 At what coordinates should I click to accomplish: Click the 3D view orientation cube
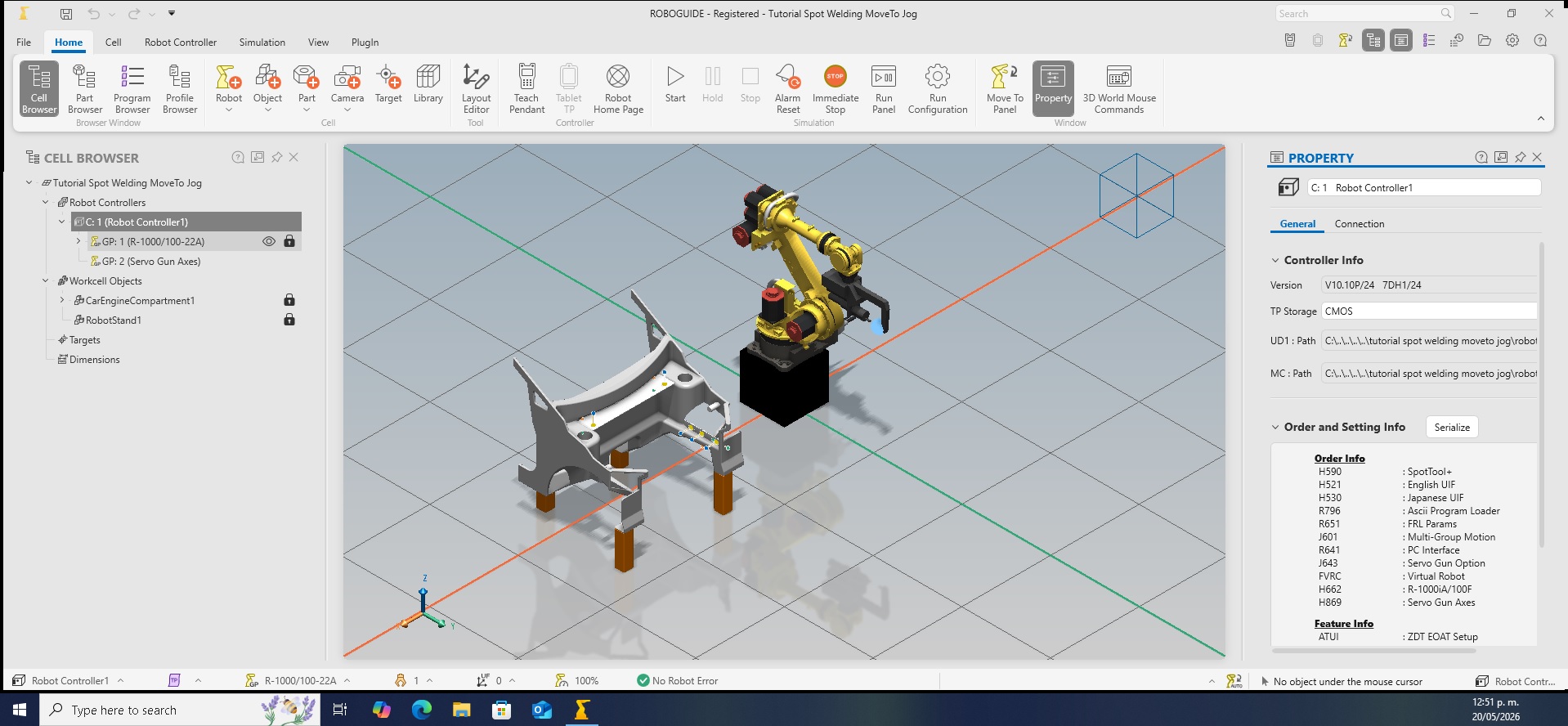[x=1136, y=195]
